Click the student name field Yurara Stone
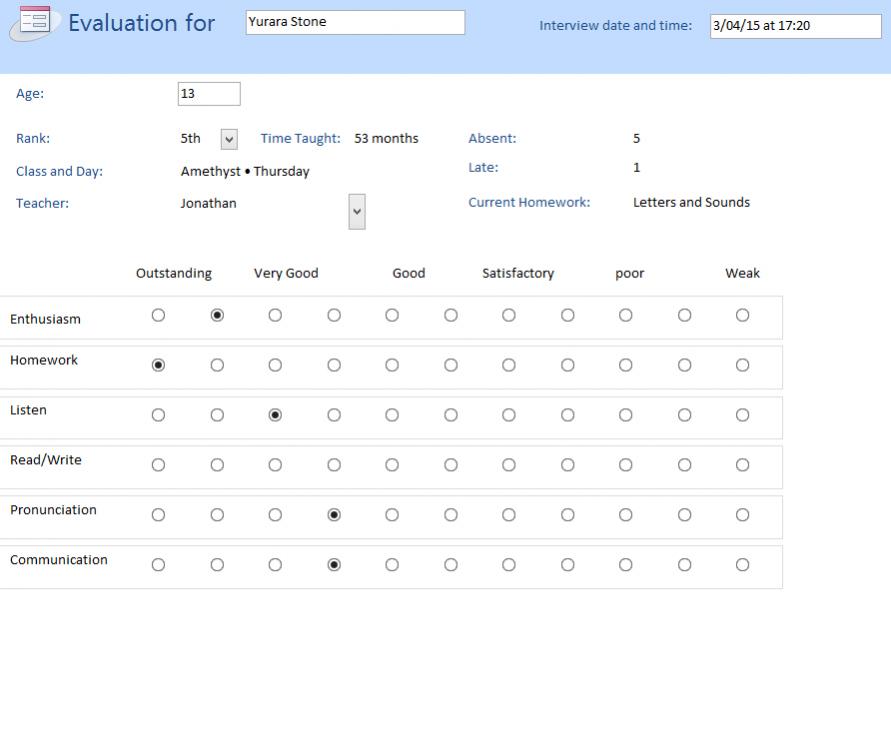Viewport: 891px width, 748px height. point(355,22)
